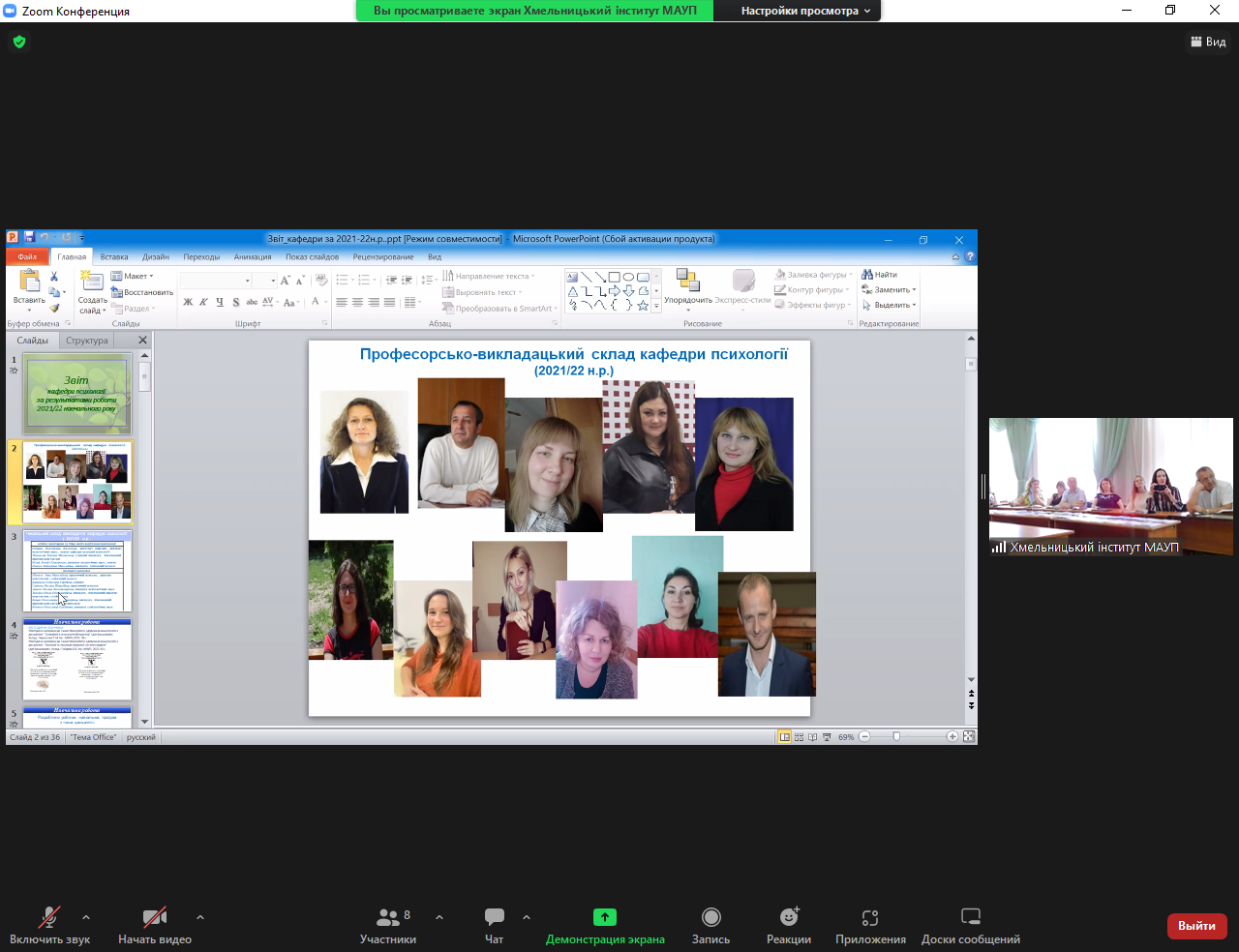Open the Настройки просмотра dropdown
This screenshot has height=952, width=1239.
click(x=805, y=11)
